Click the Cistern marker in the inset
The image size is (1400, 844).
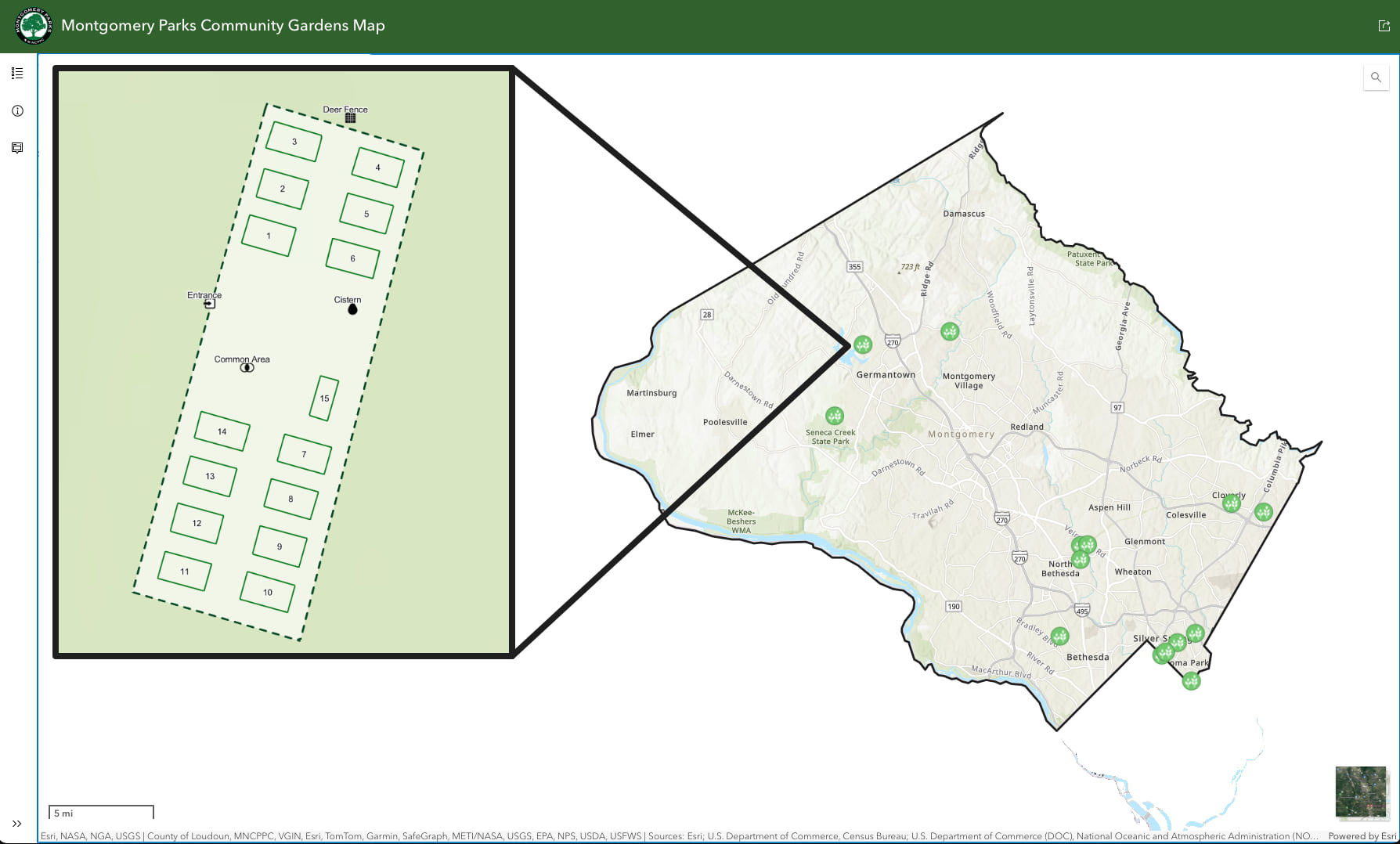pyautogui.click(x=352, y=308)
